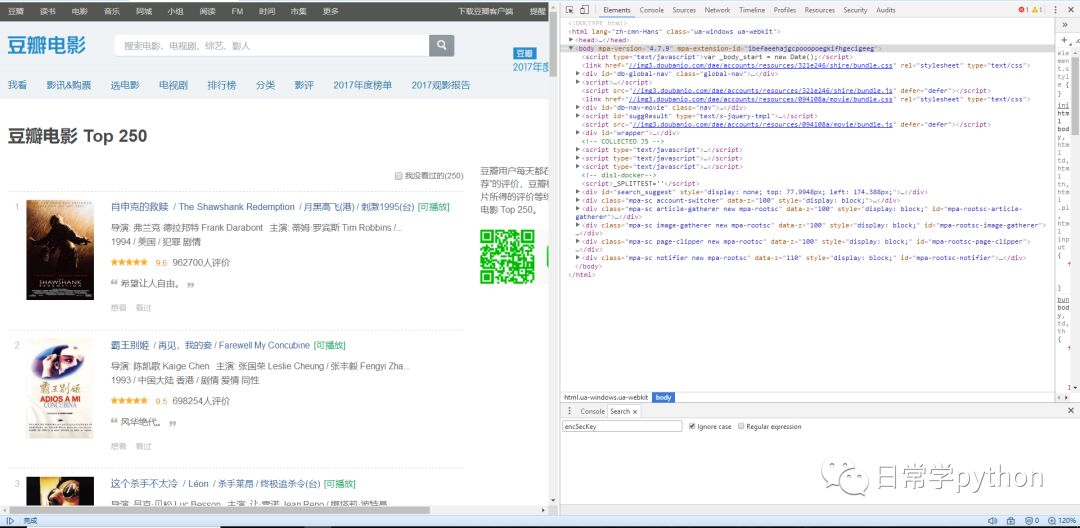This screenshot has height=528, width=1080.
Task: Open the Profiles tab
Action: (x=785, y=10)
